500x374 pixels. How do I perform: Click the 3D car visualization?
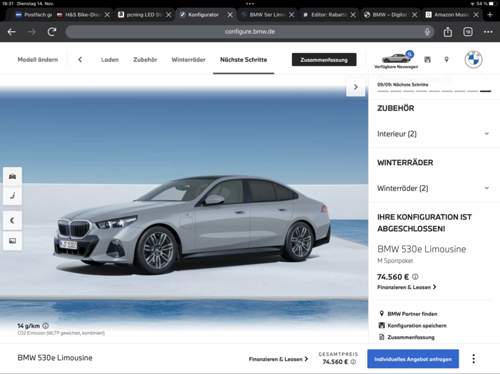tap(192, 225)
